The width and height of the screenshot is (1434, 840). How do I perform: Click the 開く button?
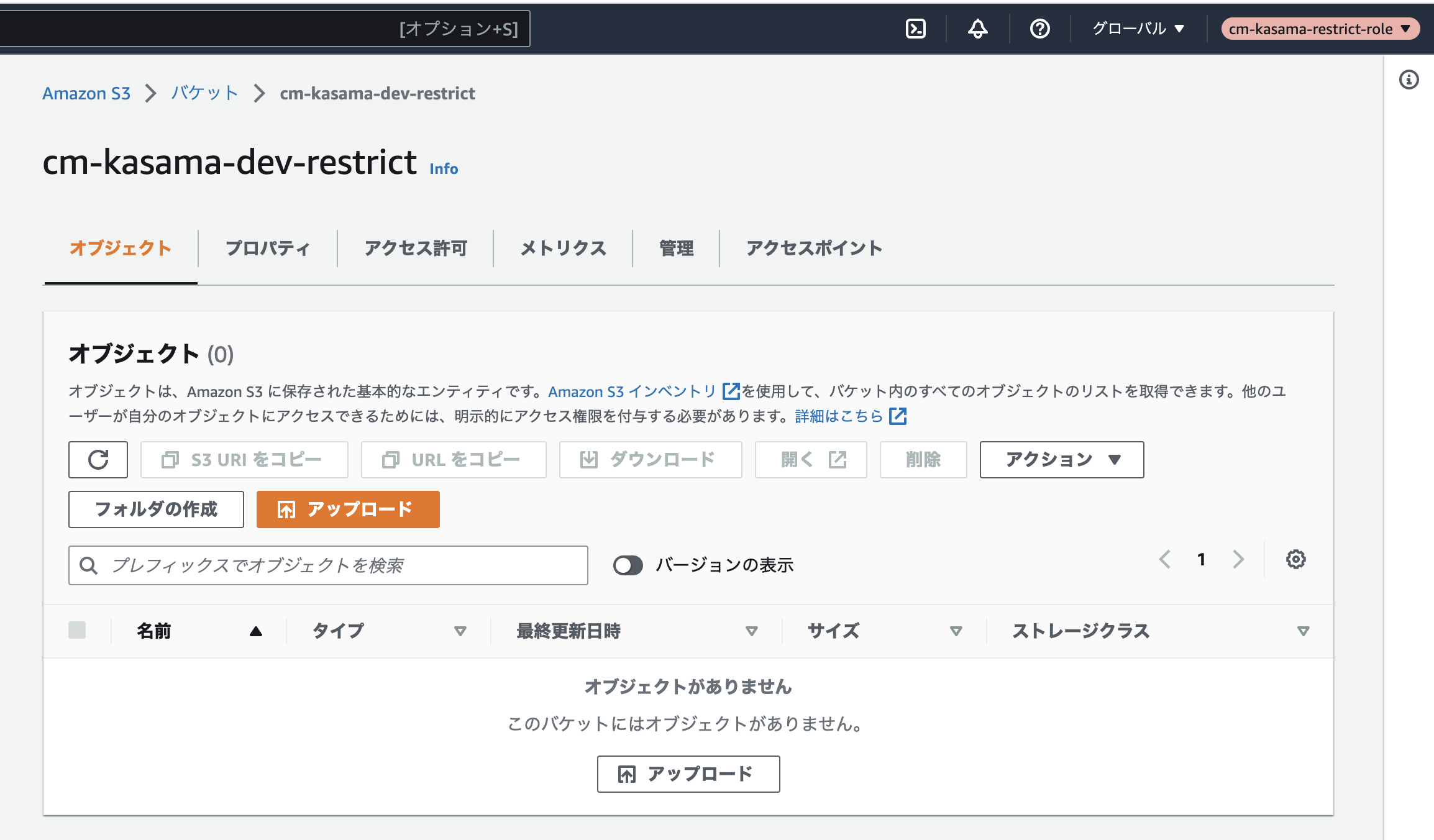811,460
